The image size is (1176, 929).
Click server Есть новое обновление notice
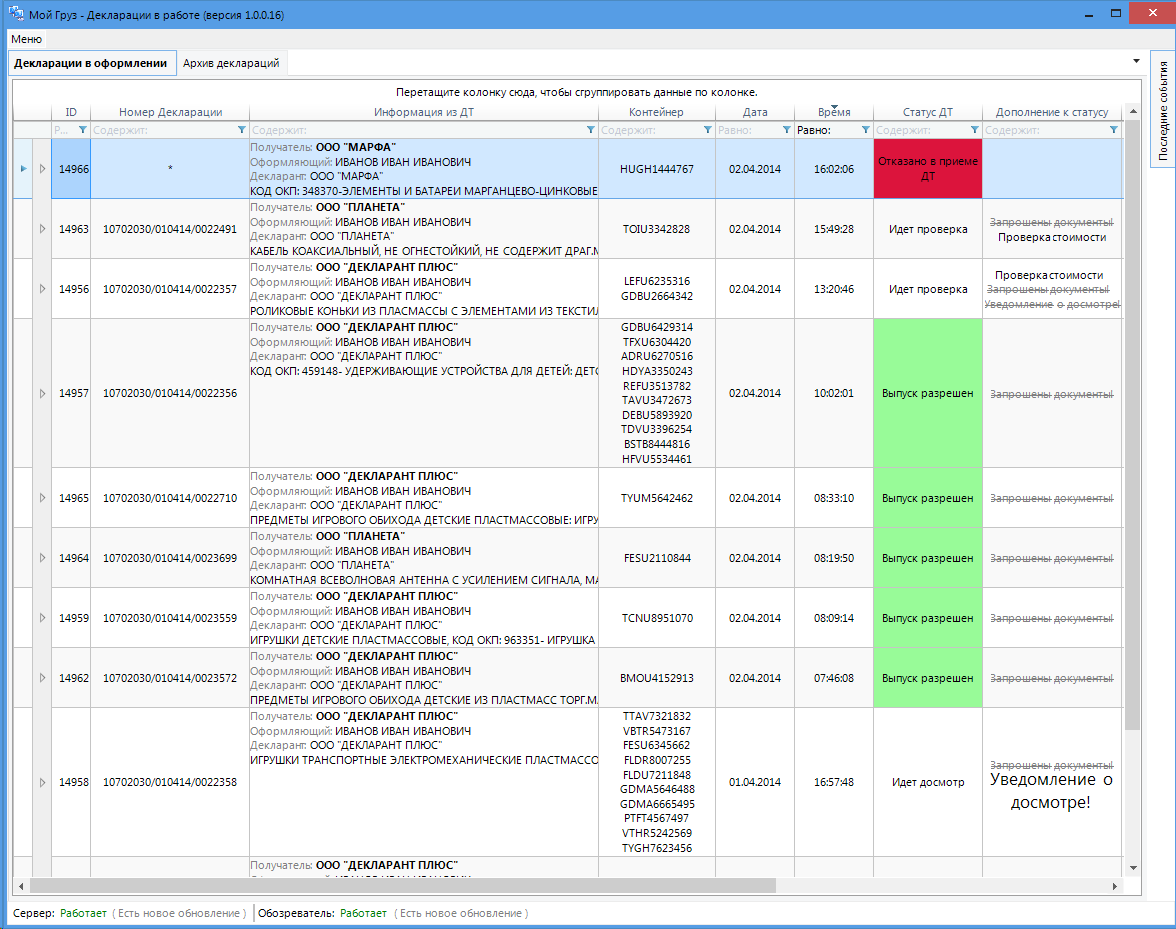[x=179, y=913]
